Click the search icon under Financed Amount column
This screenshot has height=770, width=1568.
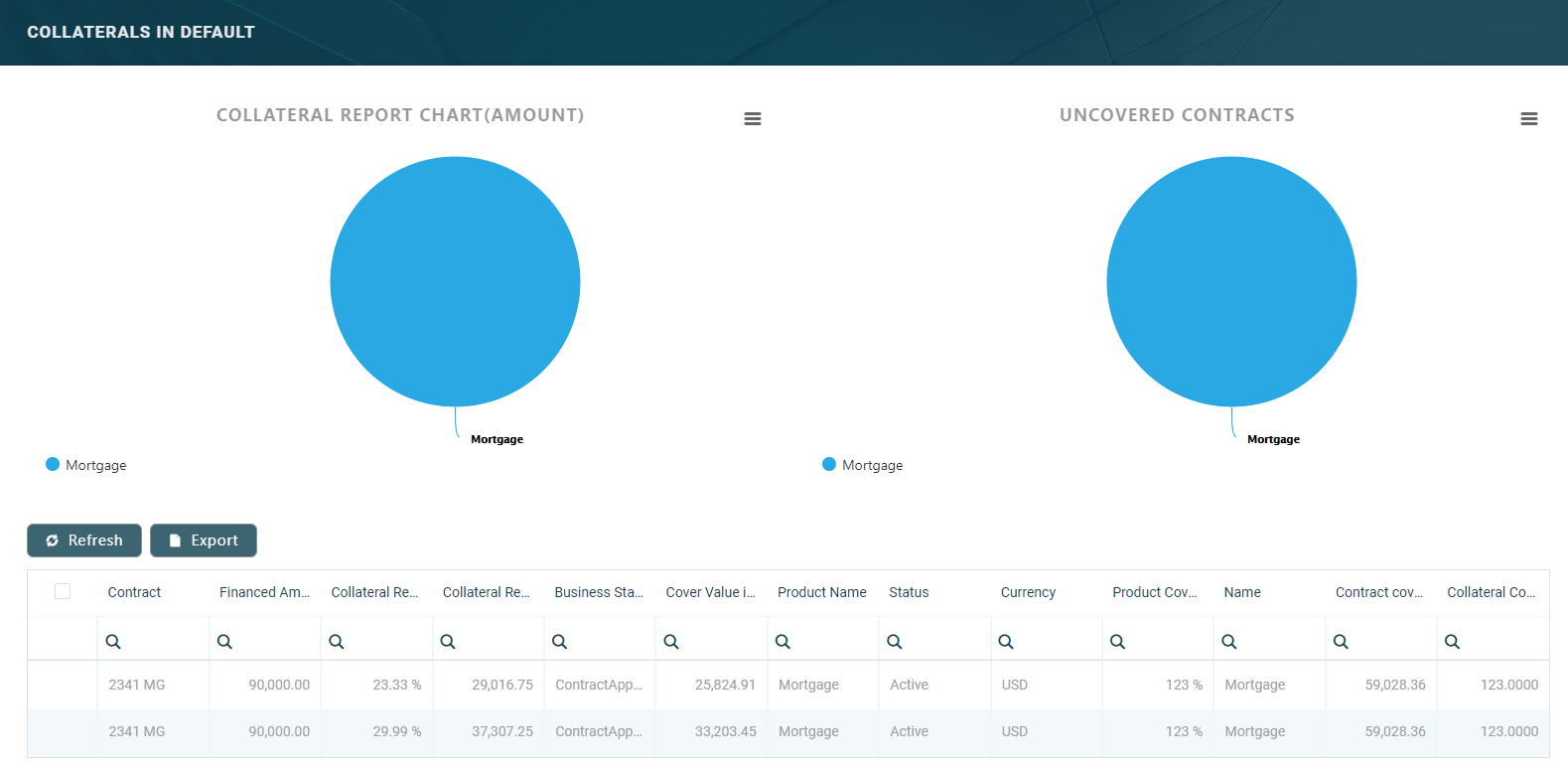pos(224,642)
